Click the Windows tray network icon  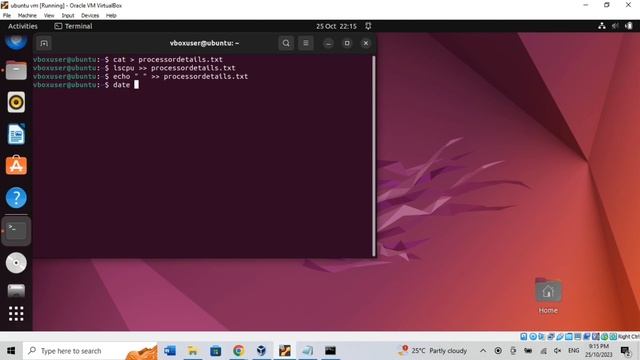coord(543,351)
